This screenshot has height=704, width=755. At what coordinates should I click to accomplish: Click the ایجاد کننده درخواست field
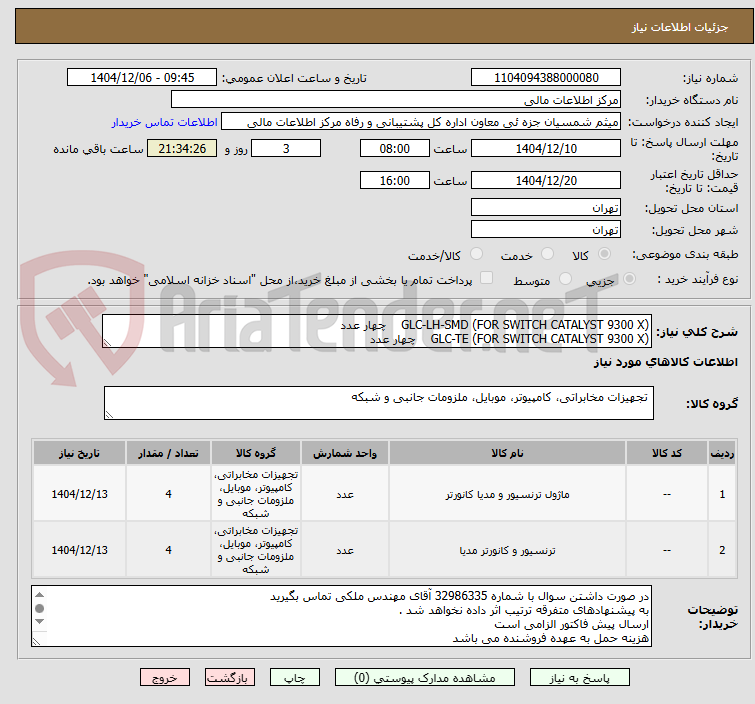click(x=421, y=122)
